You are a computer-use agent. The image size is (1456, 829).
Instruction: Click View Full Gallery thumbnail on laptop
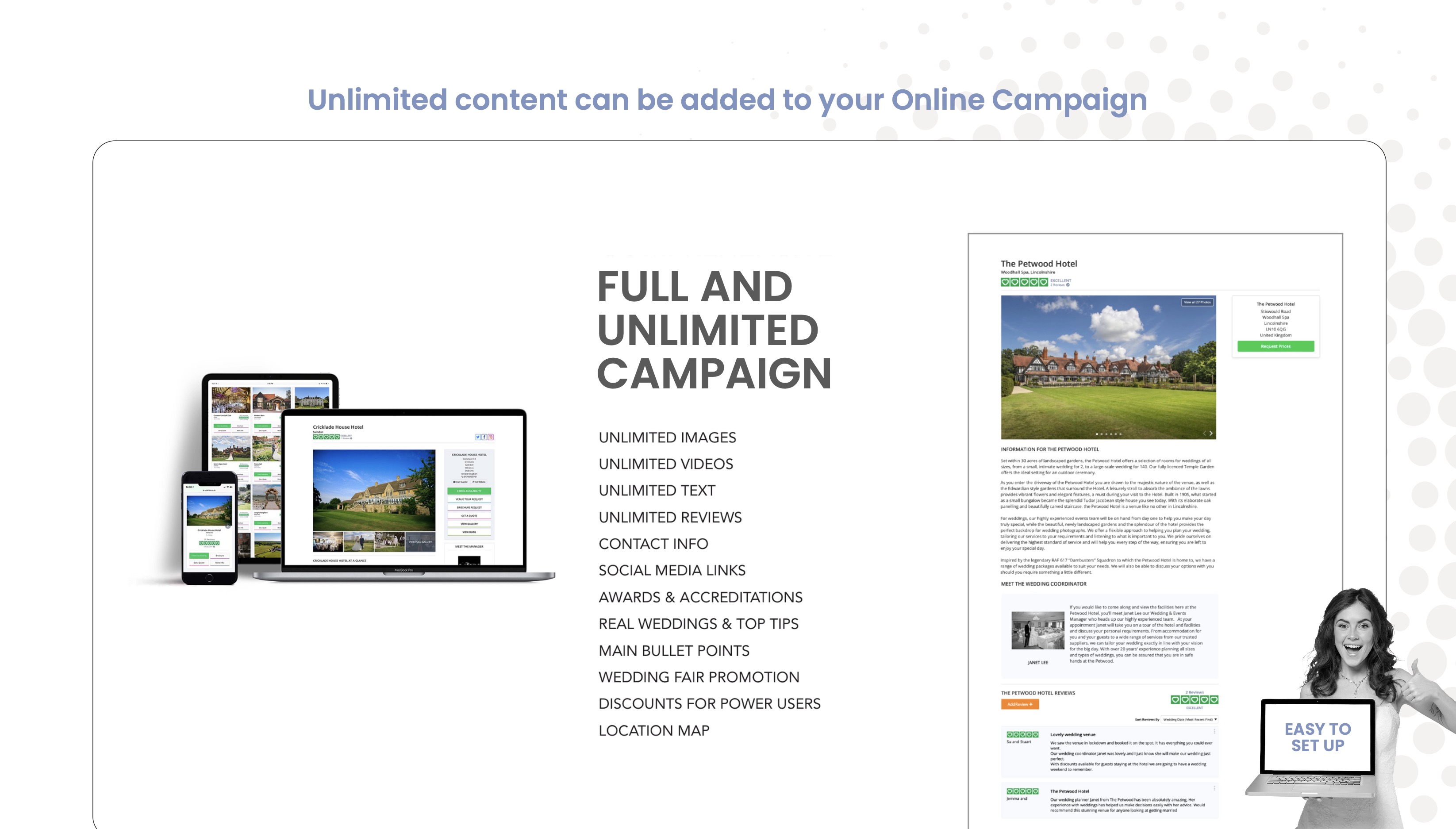(420, 542)
